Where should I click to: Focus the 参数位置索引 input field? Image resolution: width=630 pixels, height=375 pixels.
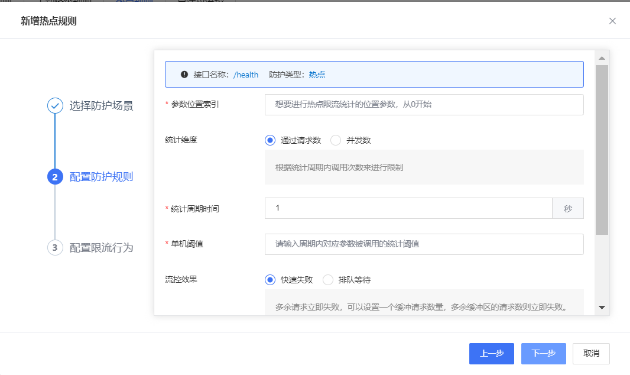click(424, 105)
